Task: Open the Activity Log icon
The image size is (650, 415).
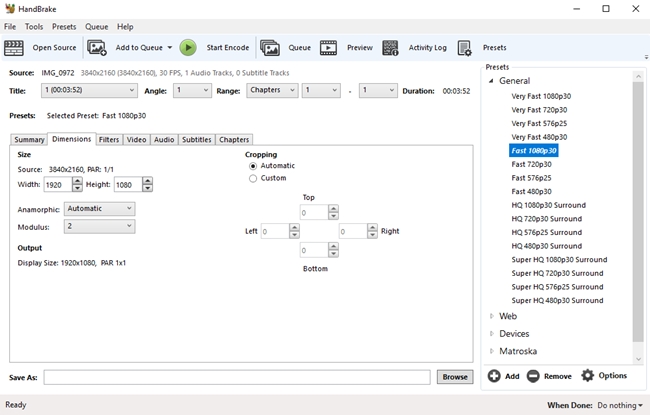Action: coord(390,47)
